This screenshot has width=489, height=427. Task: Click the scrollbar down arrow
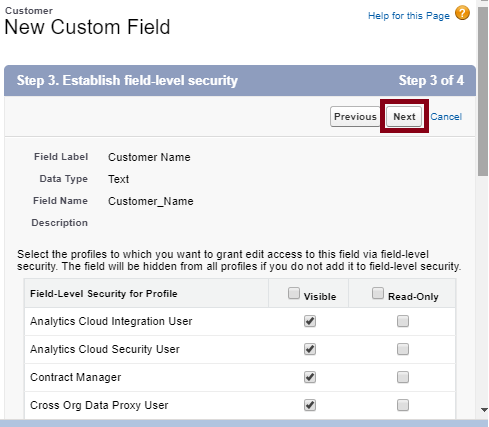484,410
